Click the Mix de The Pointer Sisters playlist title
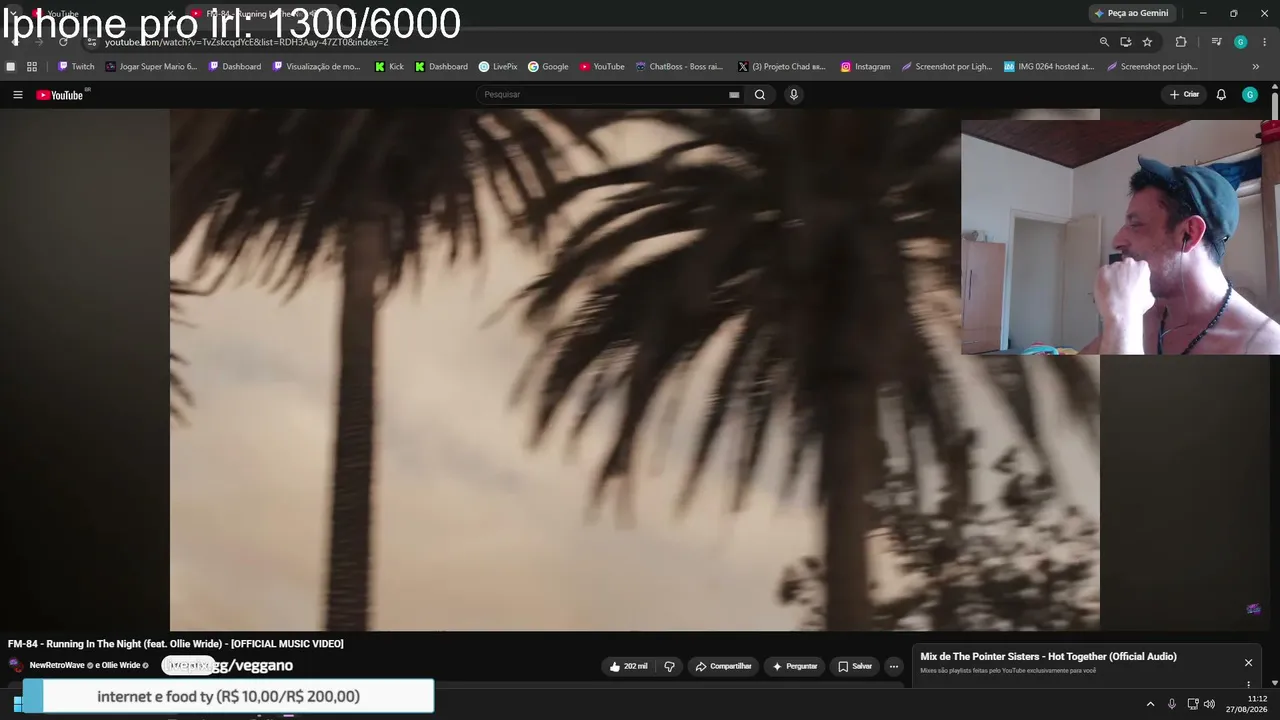Image resolution: width=1280 pixels, height=720 pixels. pos(1048,657)
